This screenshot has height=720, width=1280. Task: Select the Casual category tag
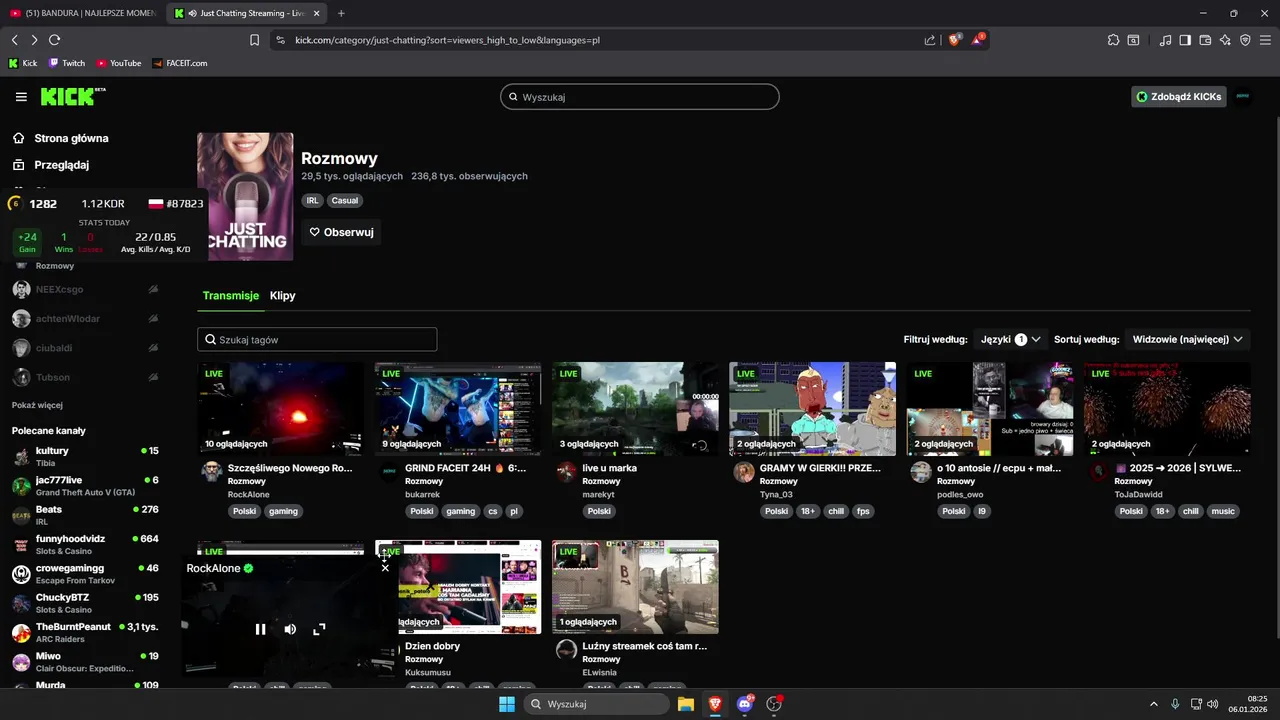[x=345, y=201]
